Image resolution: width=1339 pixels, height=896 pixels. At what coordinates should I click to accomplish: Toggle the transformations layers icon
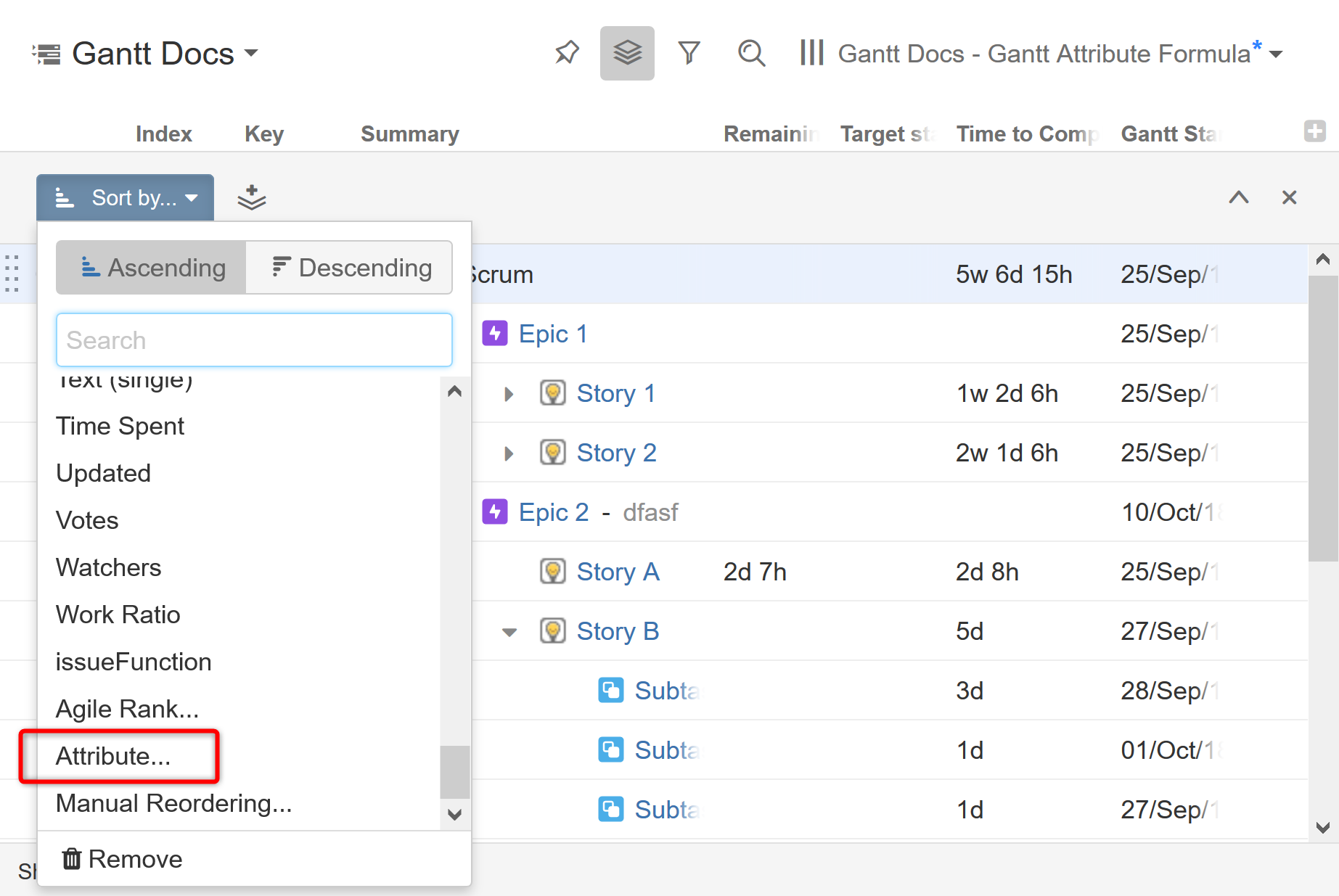click(x=627, y=53)
